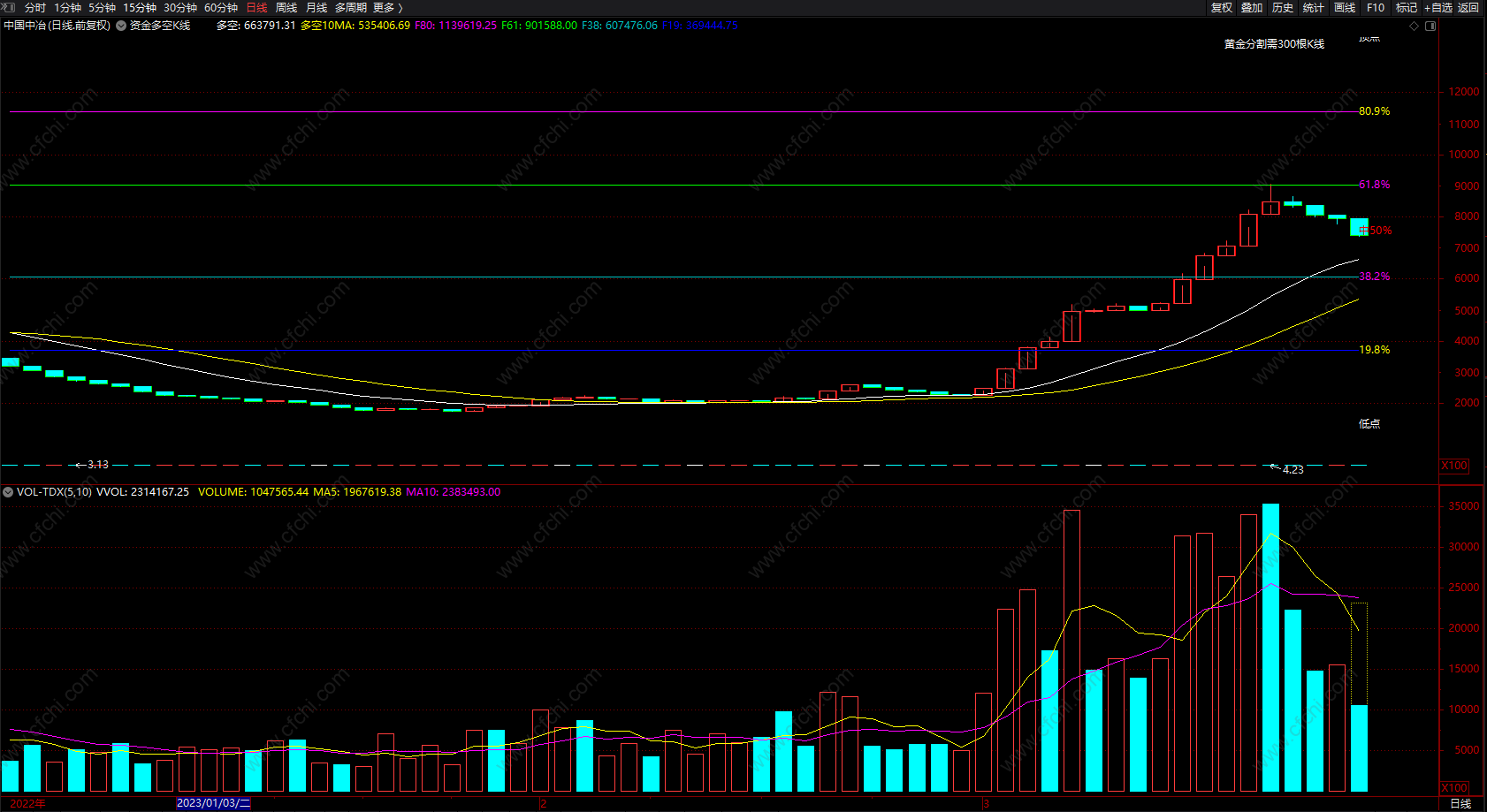Open the 资金多空K线 indicator dropdown arrow
Screen dimensions: 1487x812
pyautogui.click(x=121, y=26)
